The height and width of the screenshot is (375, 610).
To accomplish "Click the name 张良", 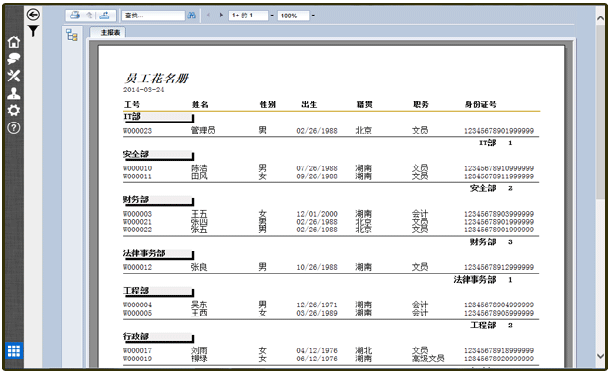I will click(199, 267).
